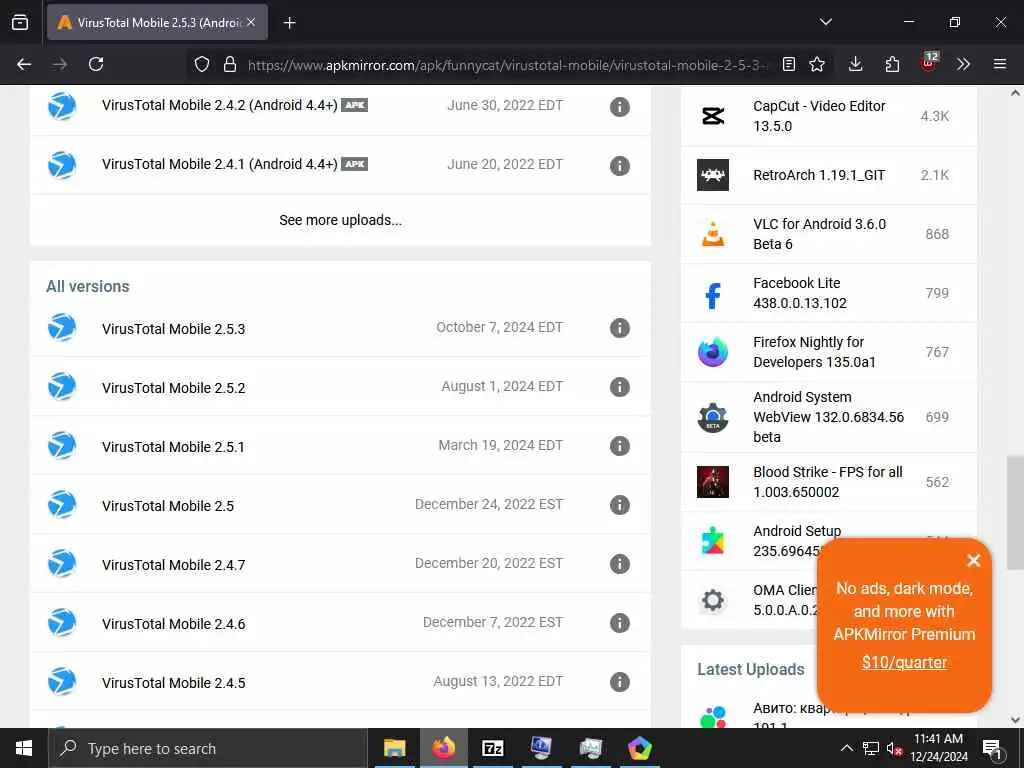
Task: Click the VirusTotal icon beside version 2.5.3
Action: click(x=62, y=327)
